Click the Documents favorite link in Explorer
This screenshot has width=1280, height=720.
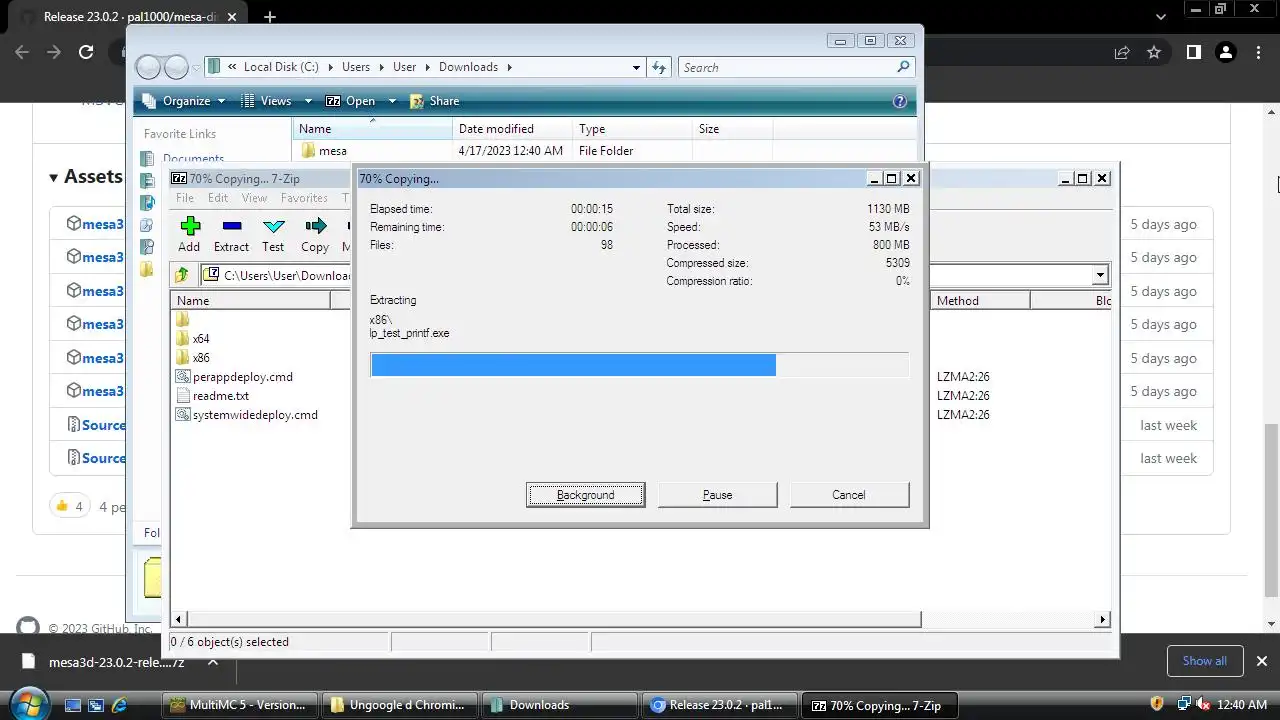[193, 158]
